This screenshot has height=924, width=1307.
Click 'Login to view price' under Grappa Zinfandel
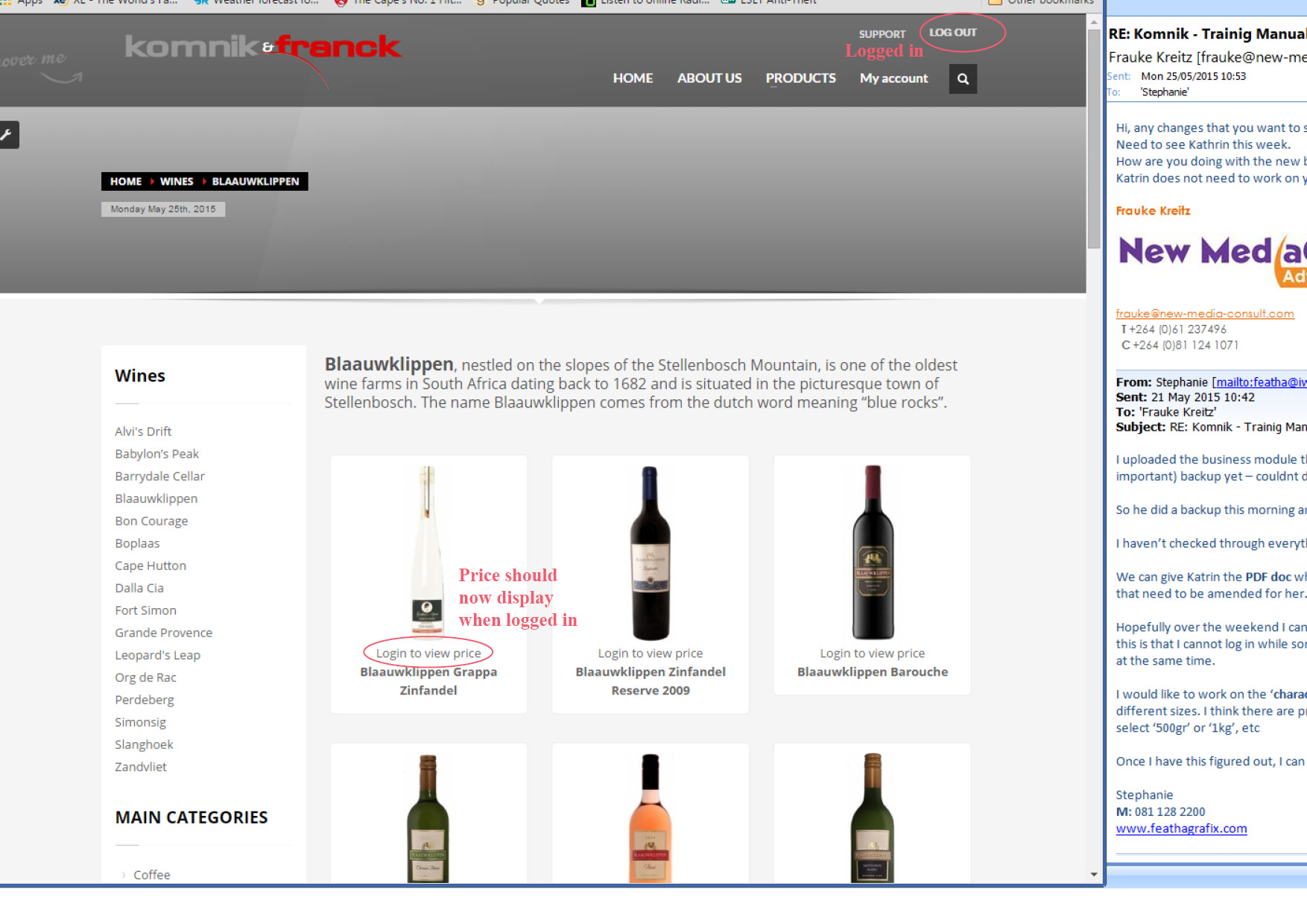tap(428, 654)
